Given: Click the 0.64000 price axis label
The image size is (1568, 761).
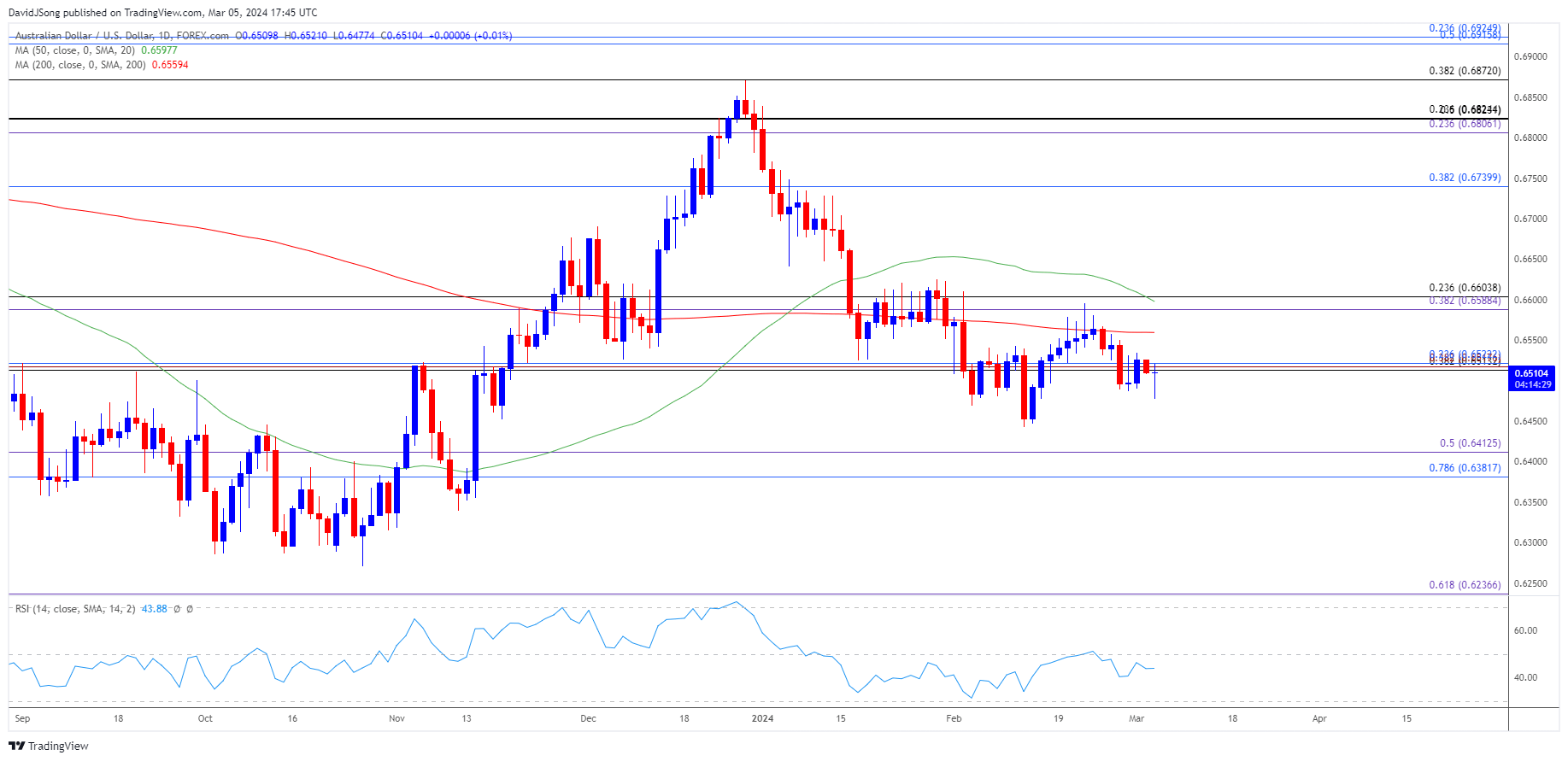Looking at the screenshot, I should 1530,462.
